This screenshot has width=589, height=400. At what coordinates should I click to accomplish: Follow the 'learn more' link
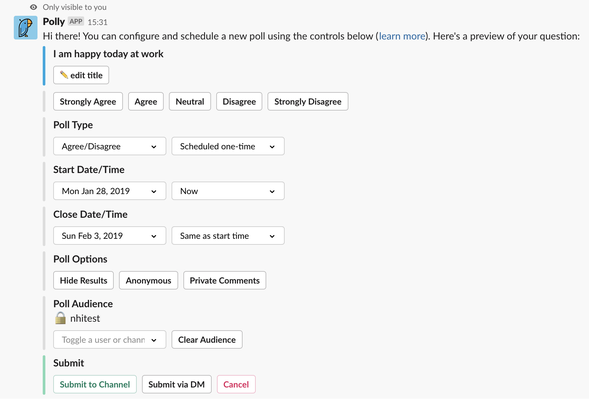pos(402,36)
